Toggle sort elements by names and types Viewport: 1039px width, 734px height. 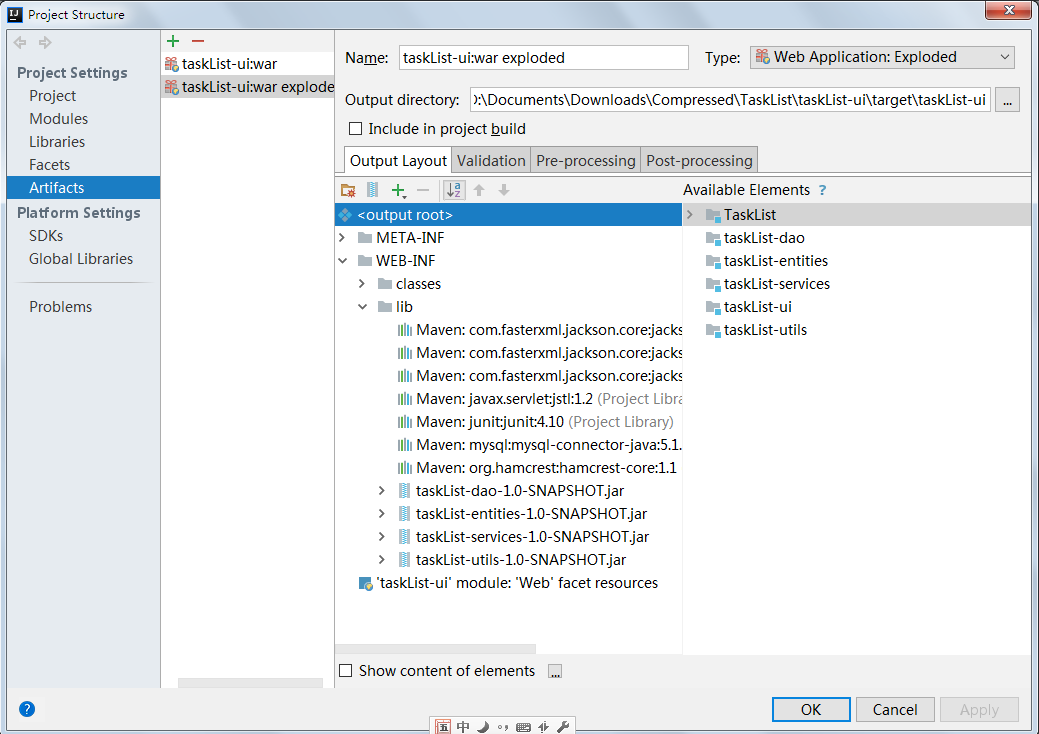[x=454, y=191]
